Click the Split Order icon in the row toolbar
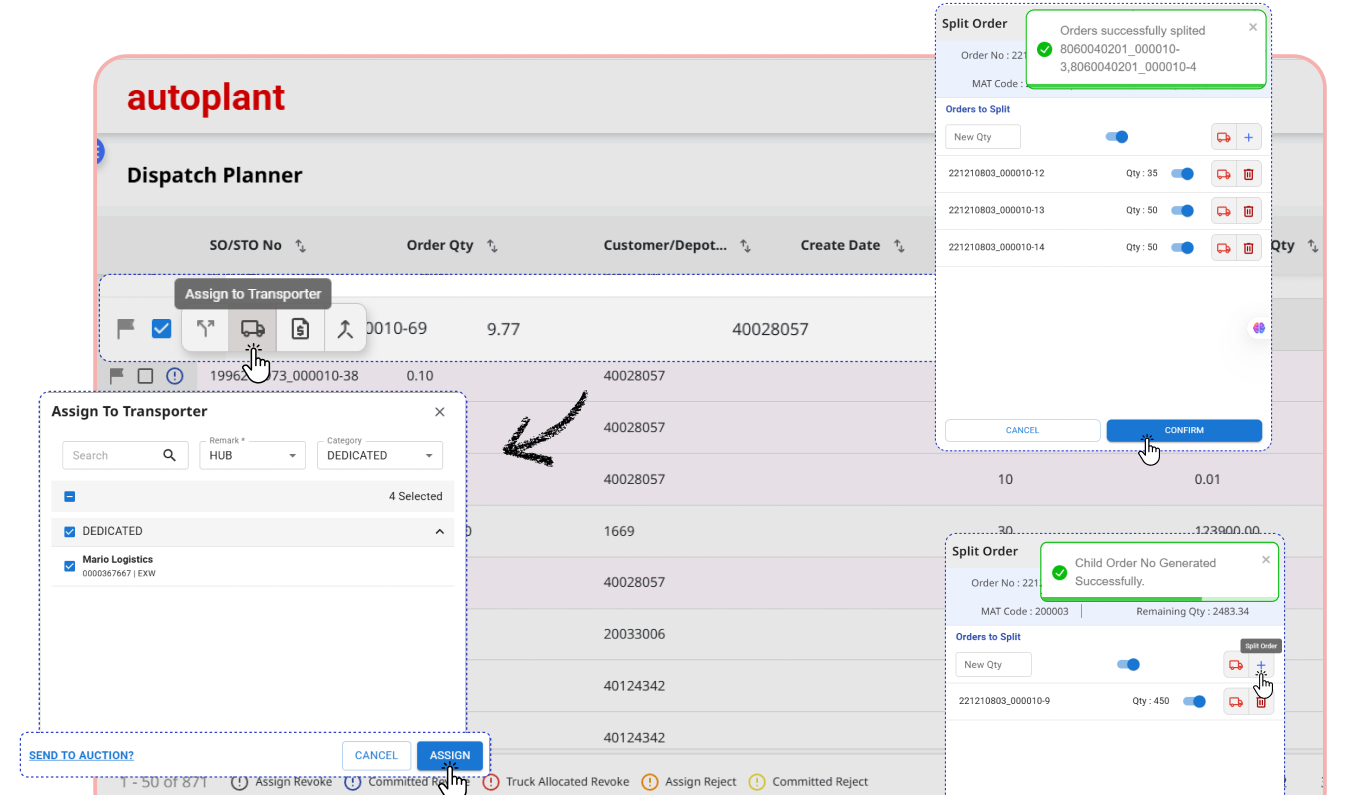1360x796 pixels. point(205,329)
